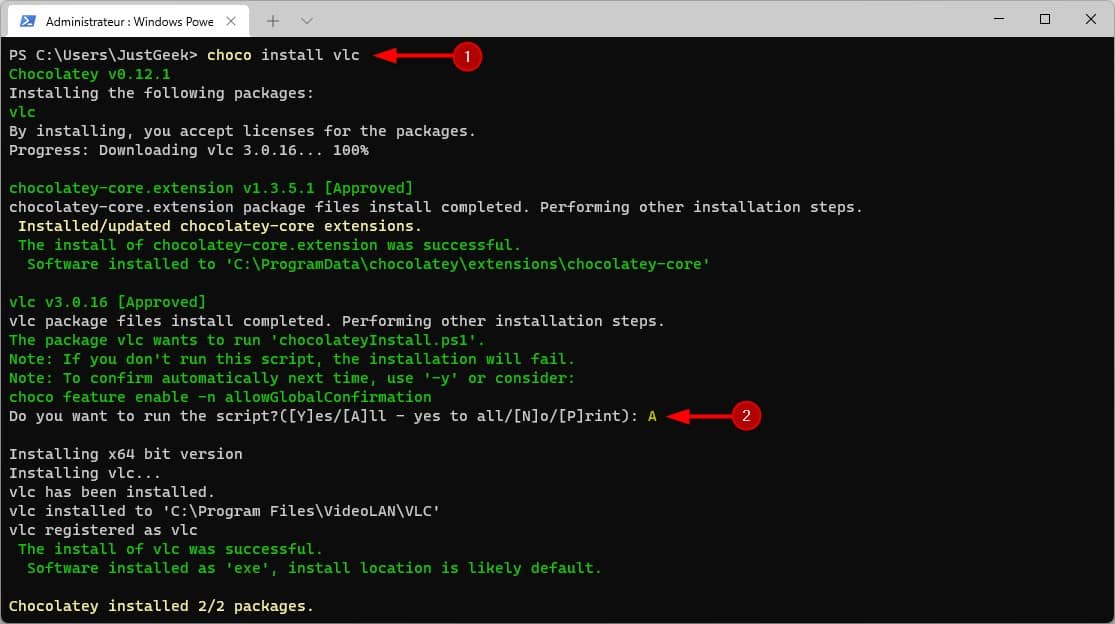Click the 'Do you want to run the script?' prompt

[324, 416]
